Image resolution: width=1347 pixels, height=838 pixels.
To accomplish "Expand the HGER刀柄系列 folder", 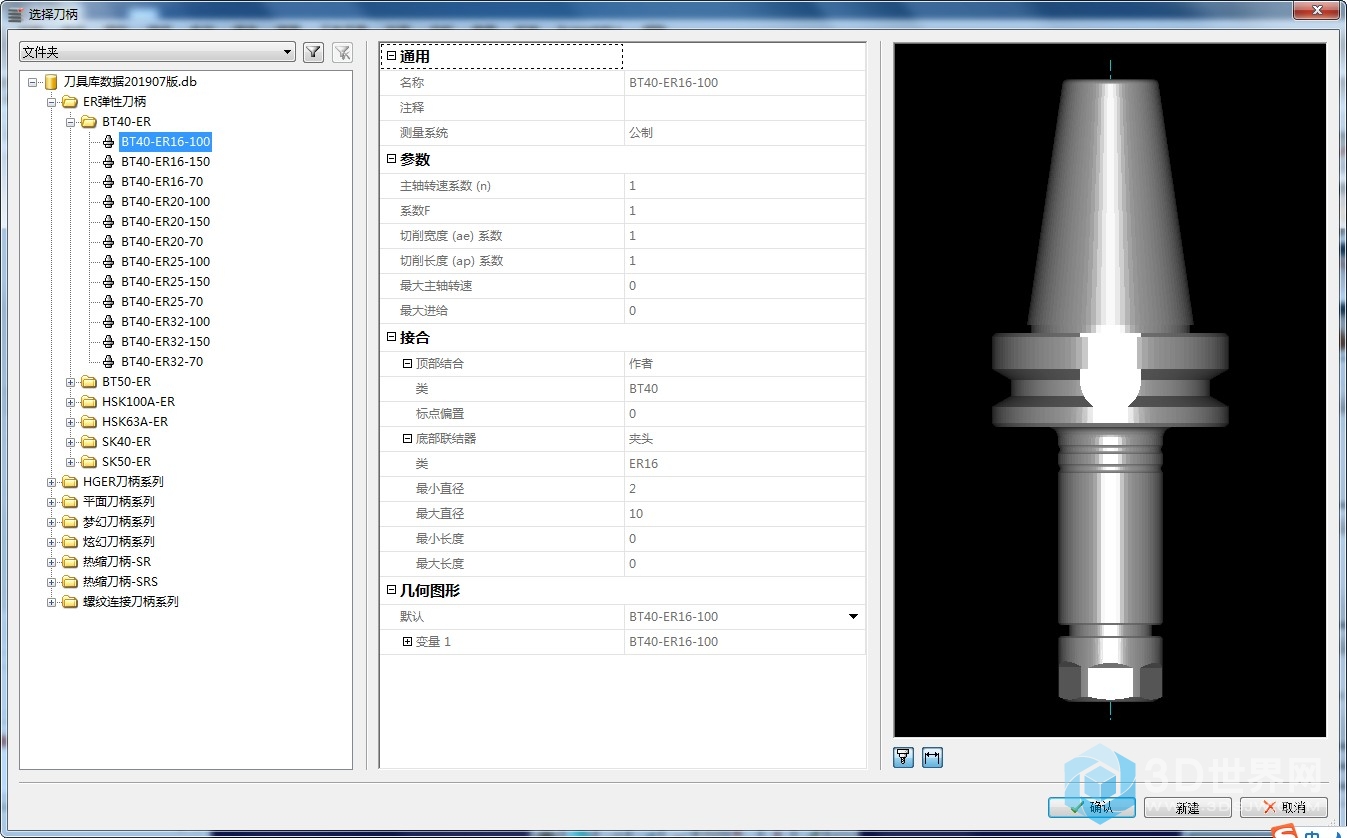I will [x=52, y=482].
